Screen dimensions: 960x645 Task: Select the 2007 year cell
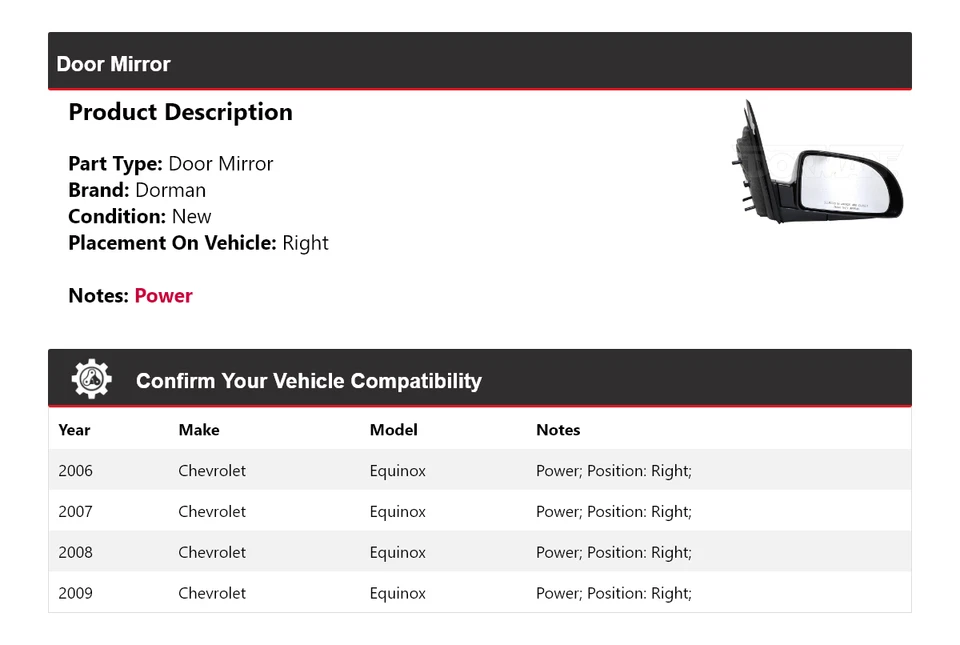[x=75, y=511]
